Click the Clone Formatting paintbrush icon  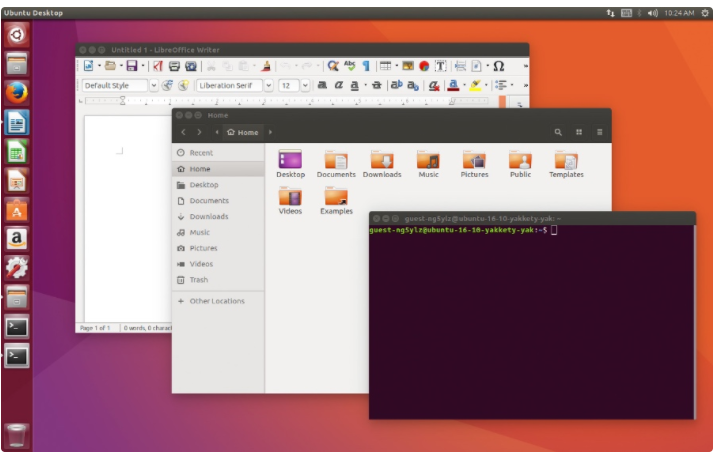pos(266,66)
